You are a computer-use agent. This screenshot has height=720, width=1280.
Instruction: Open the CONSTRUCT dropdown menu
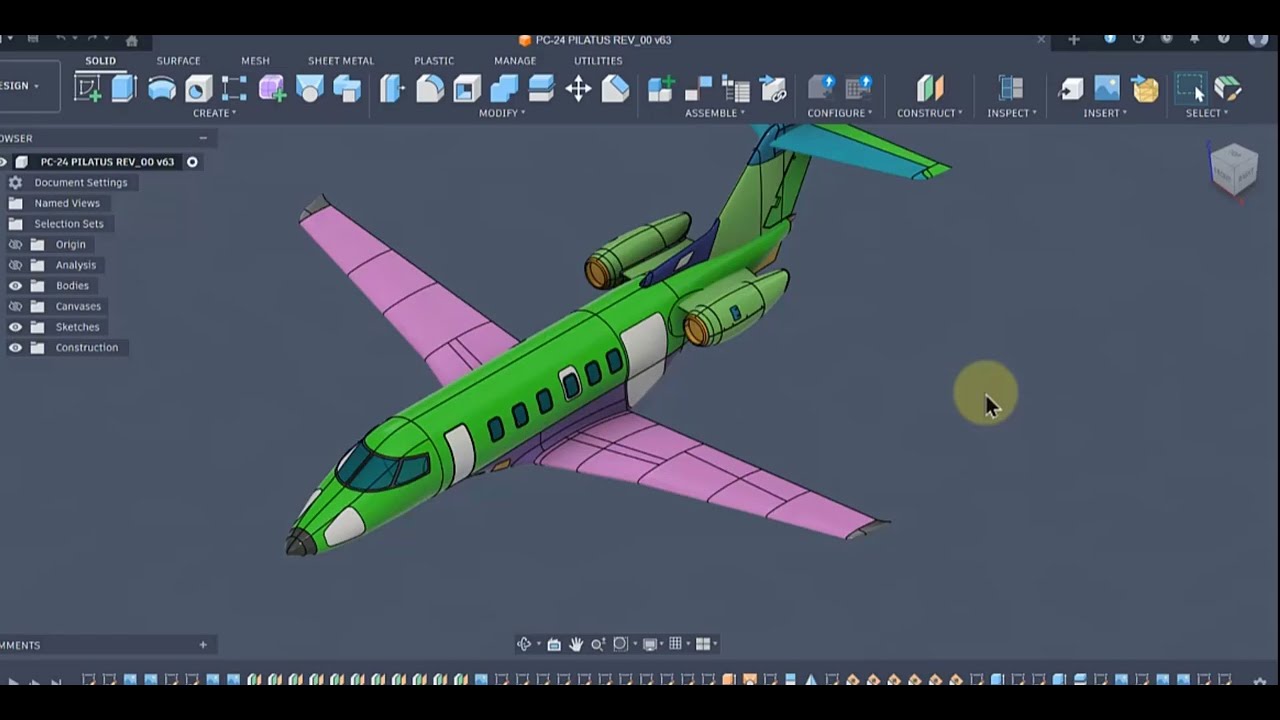[x=930, y=113]
